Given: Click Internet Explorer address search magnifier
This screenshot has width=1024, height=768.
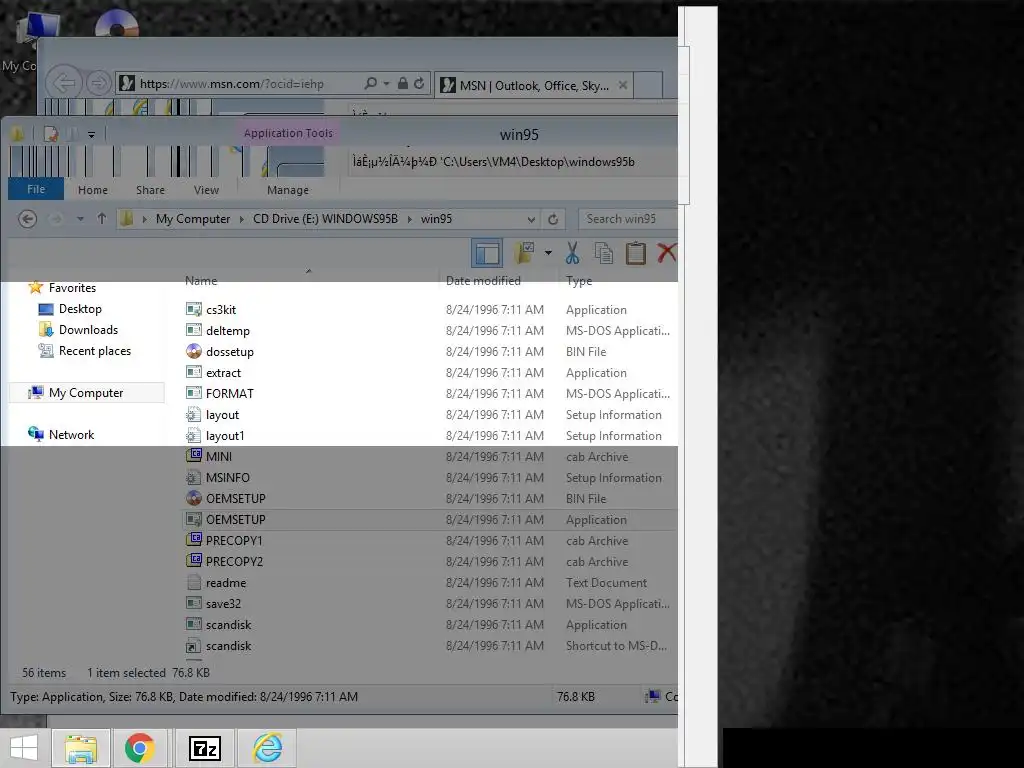Looking at the screenshot, I should [x=370, y=83].
